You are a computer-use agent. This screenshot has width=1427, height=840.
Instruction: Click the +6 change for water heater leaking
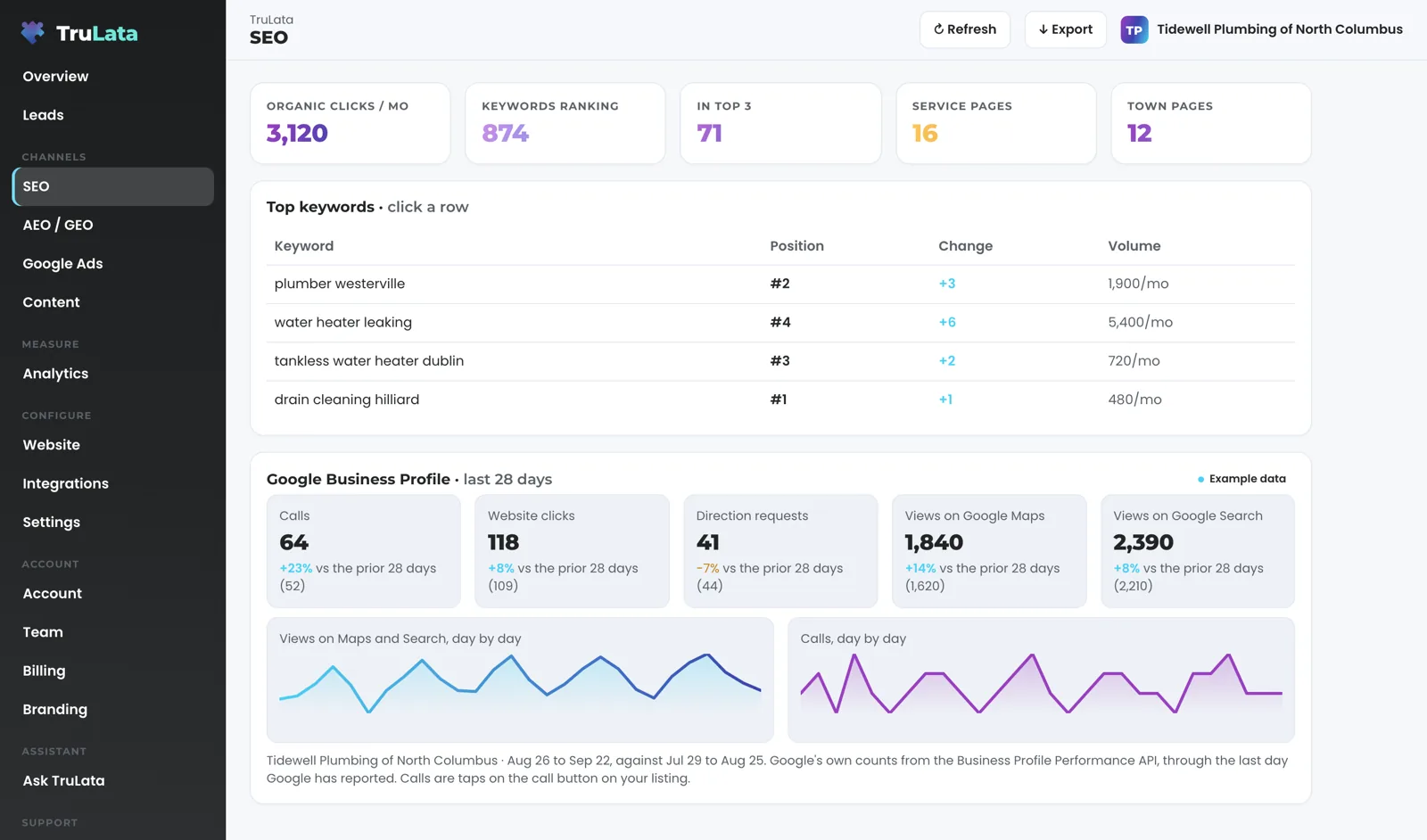[x=947, y=323]
